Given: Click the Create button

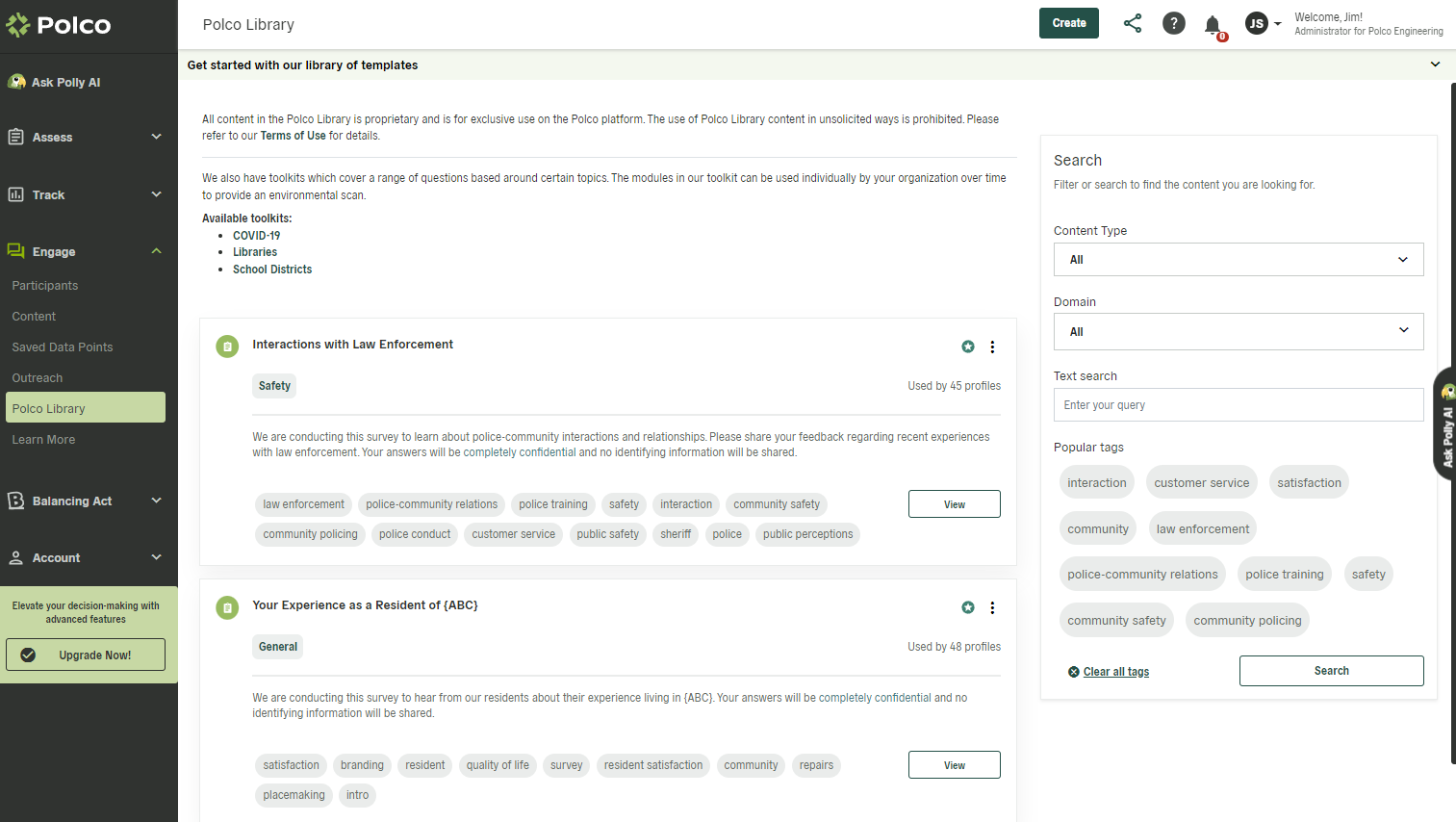Looking at the screenshot, I should (x=1069, y=23).
